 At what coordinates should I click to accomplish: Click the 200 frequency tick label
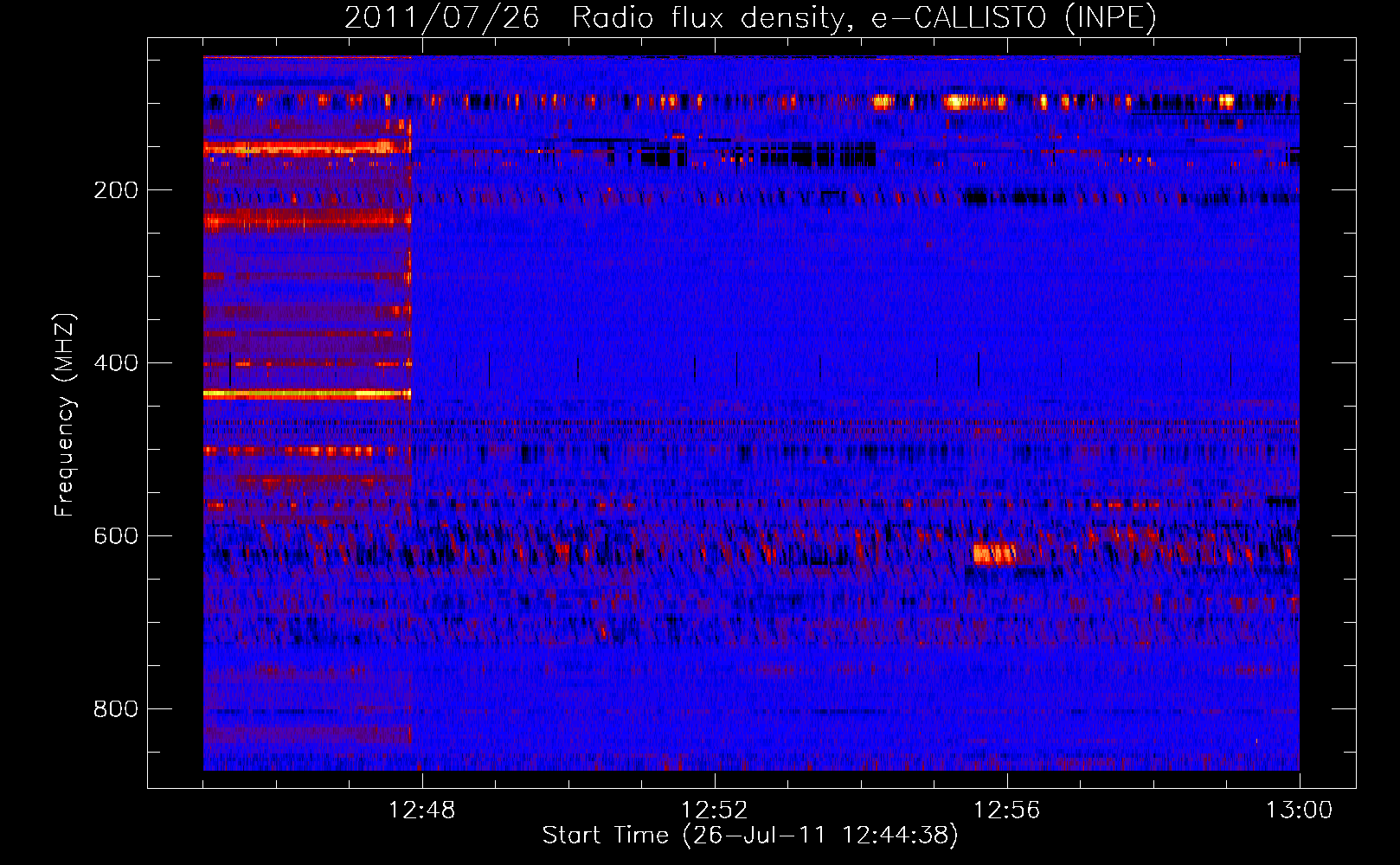(x=116, y=190)
